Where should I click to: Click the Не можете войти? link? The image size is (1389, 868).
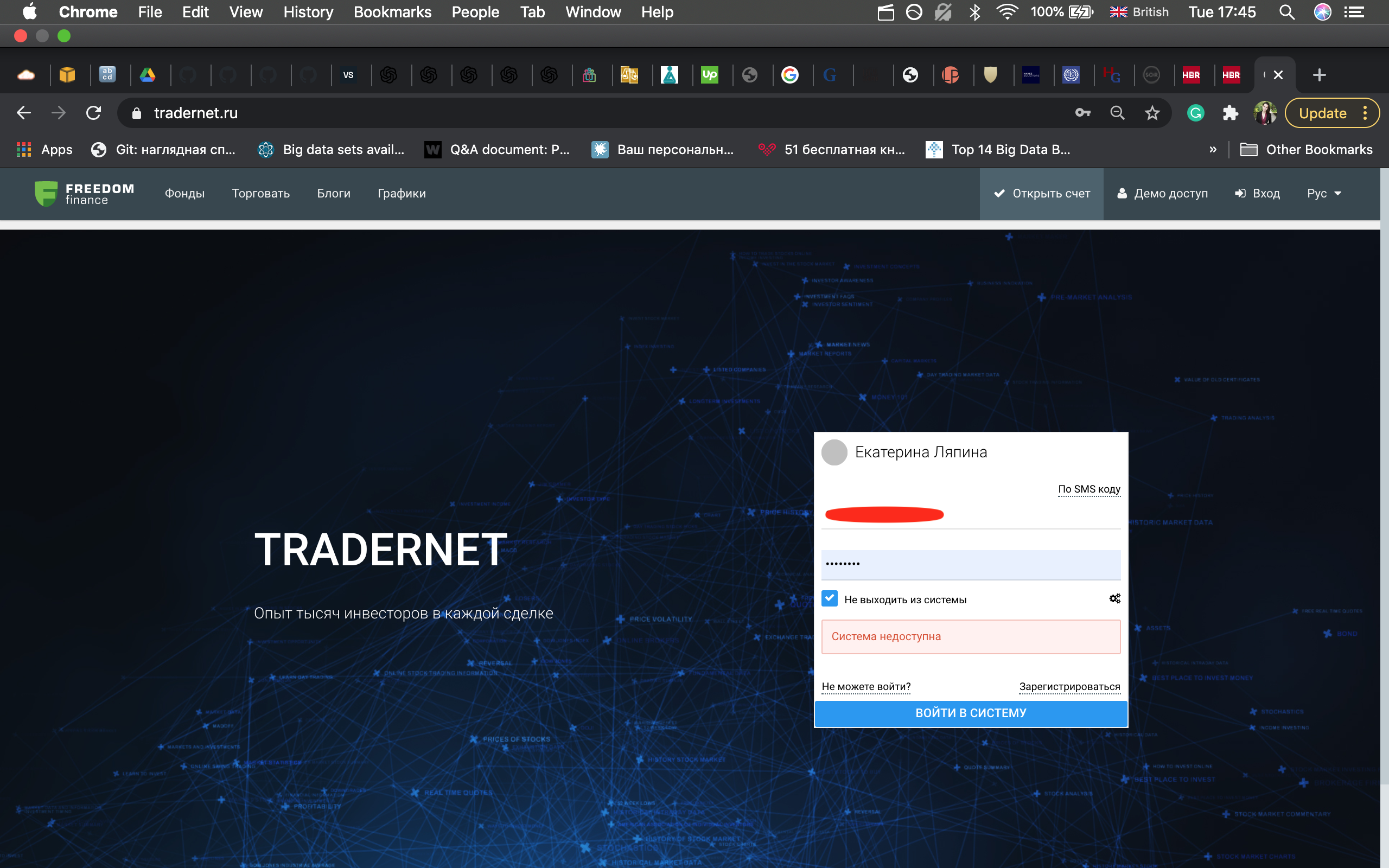point(865,687)
